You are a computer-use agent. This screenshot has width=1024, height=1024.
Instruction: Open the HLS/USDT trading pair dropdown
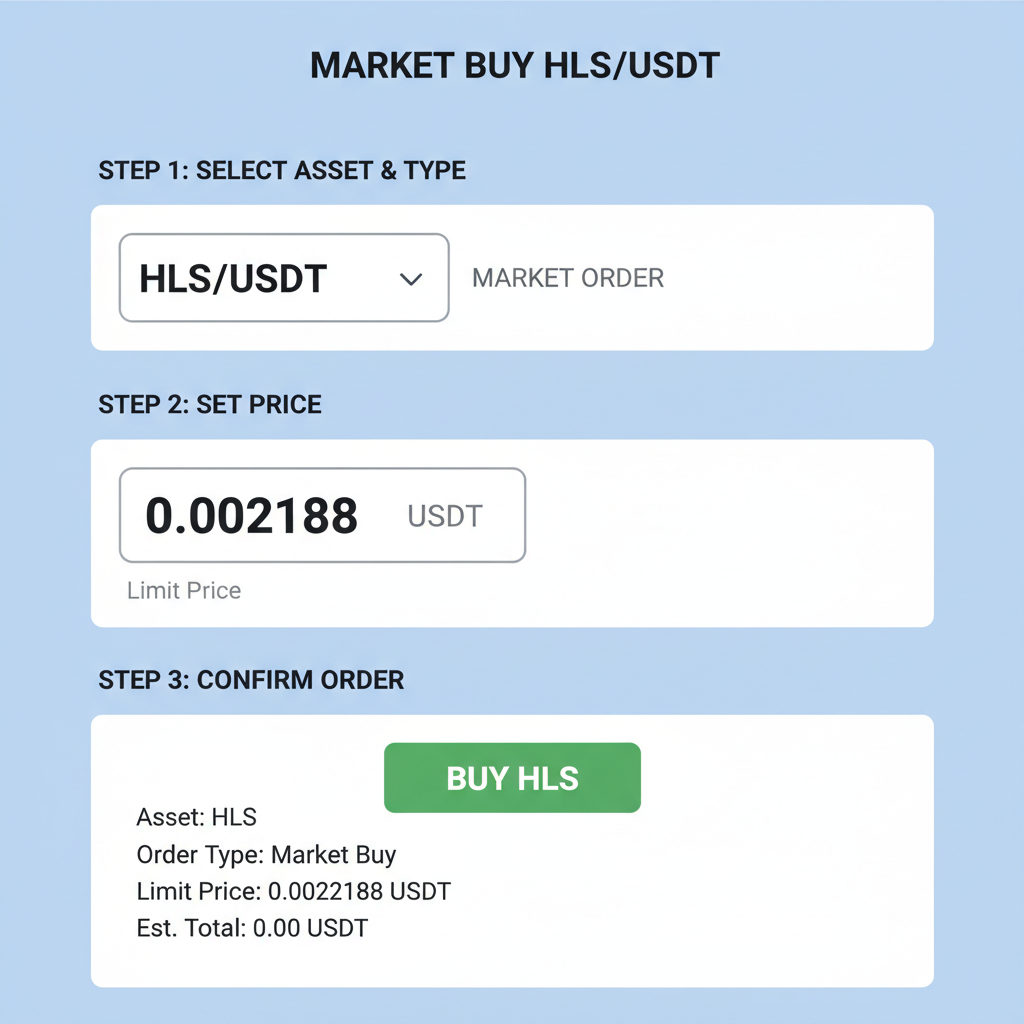tap(283, 278)
